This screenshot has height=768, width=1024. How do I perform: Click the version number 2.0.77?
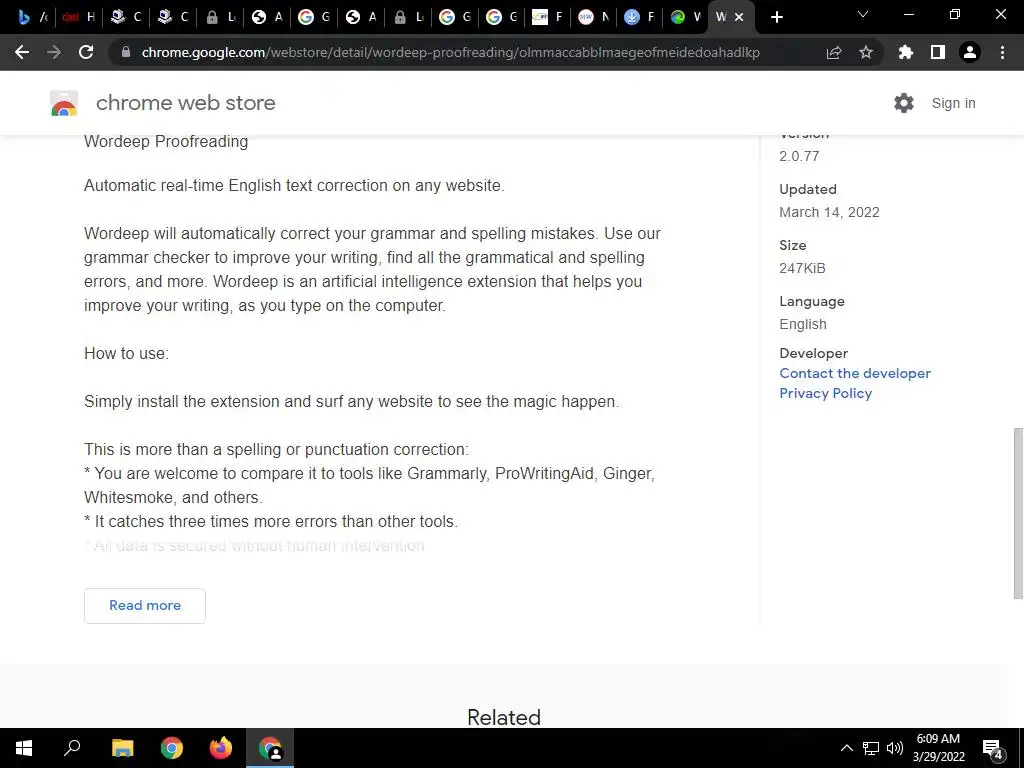pos(799,156)
